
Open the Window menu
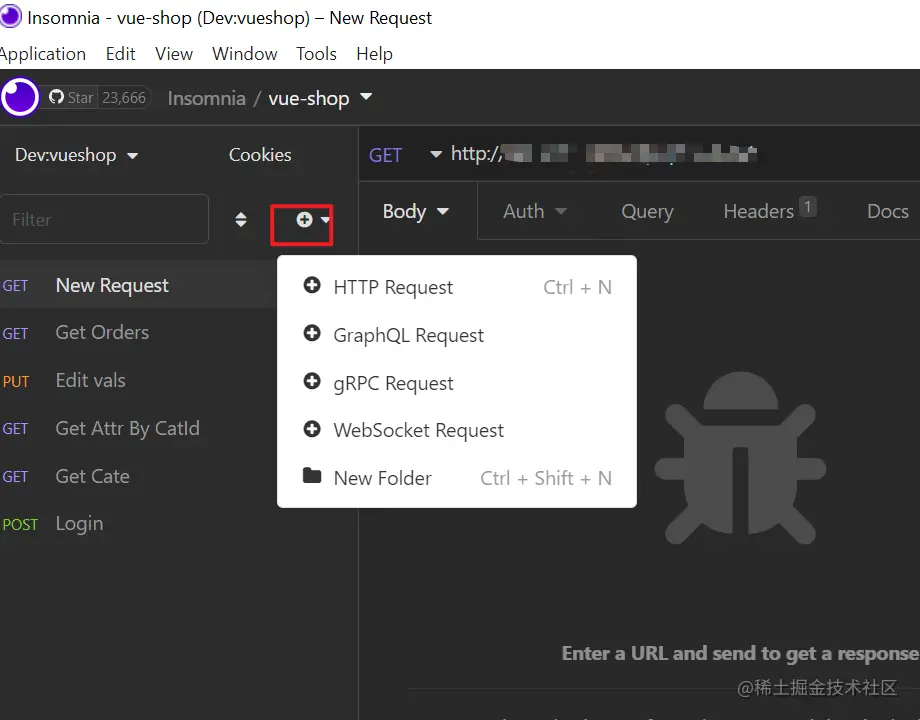[x=245, y=54]
